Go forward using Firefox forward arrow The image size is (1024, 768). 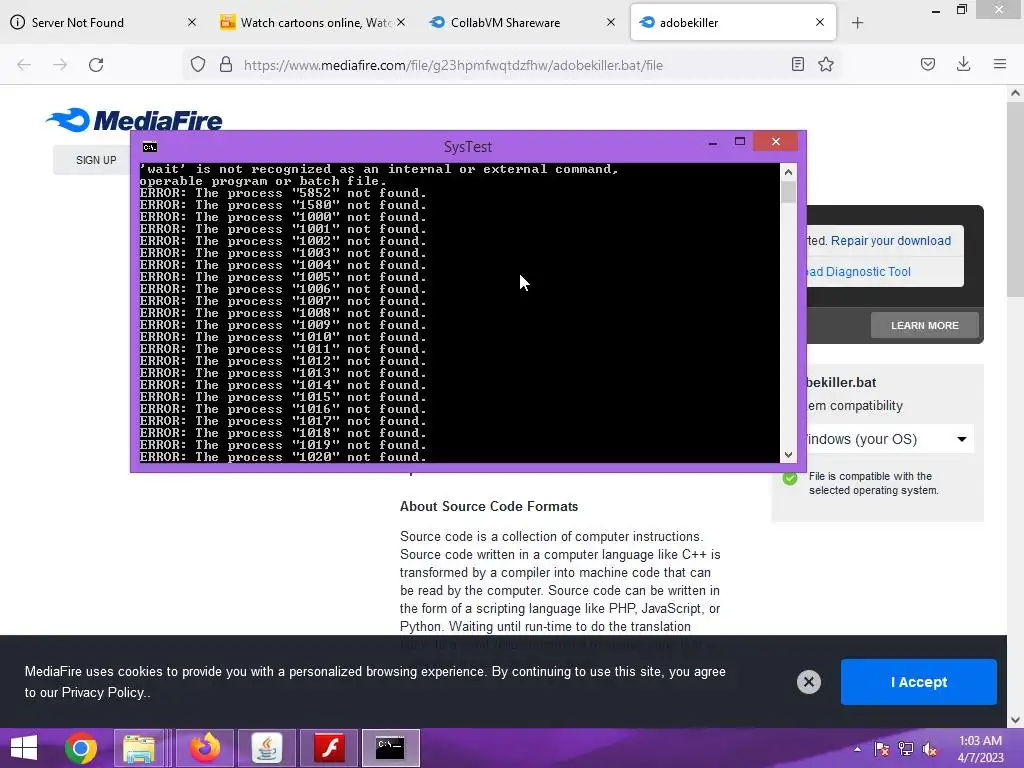60,65
